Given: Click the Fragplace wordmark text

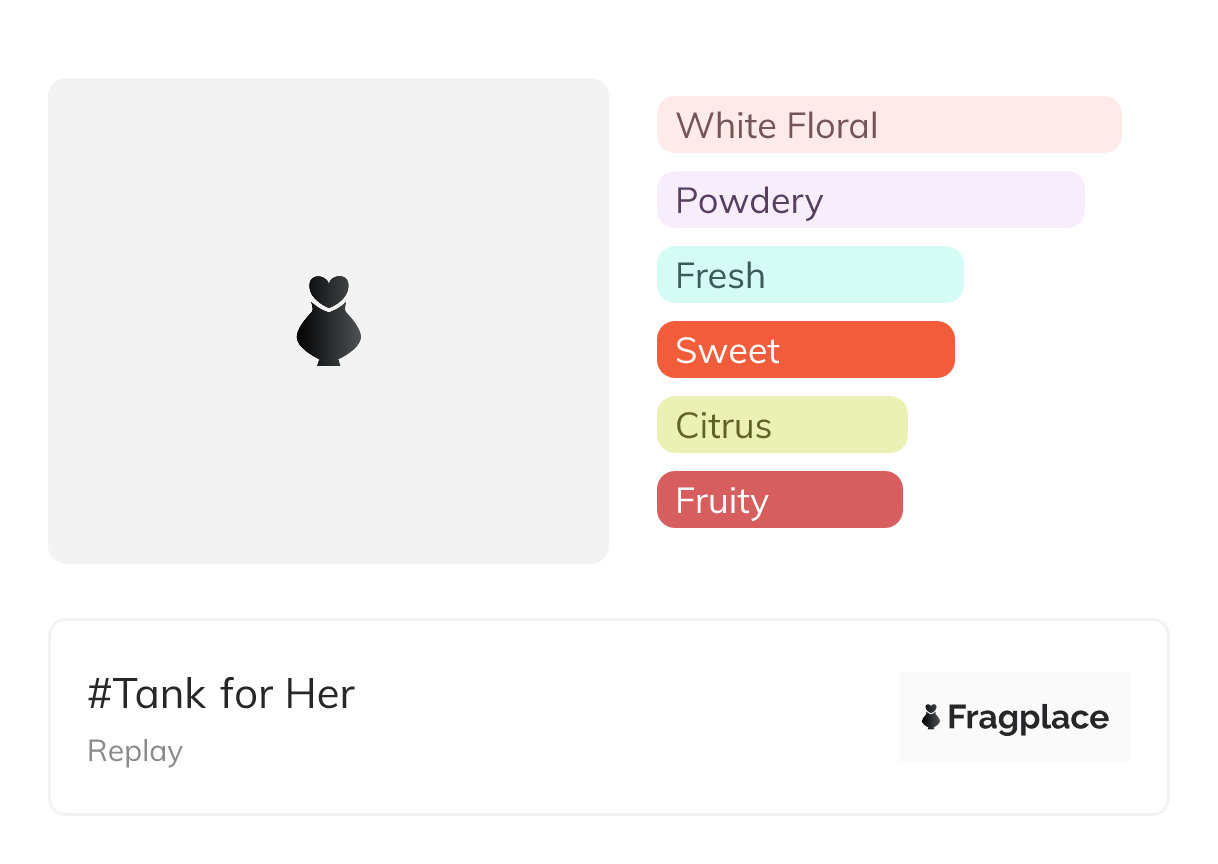Looking at the screenshot, I should point(1028,718).
